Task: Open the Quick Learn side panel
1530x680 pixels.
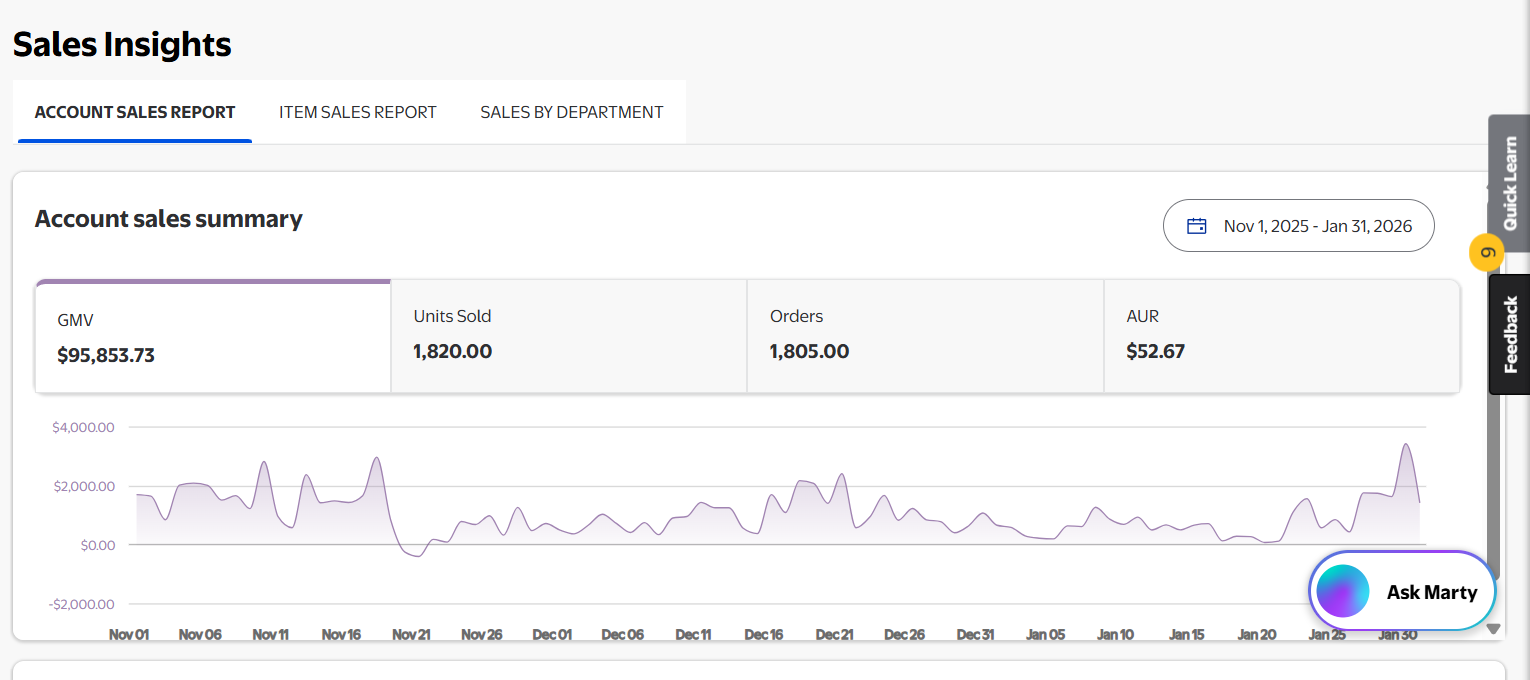Action: coord(1509,183)
